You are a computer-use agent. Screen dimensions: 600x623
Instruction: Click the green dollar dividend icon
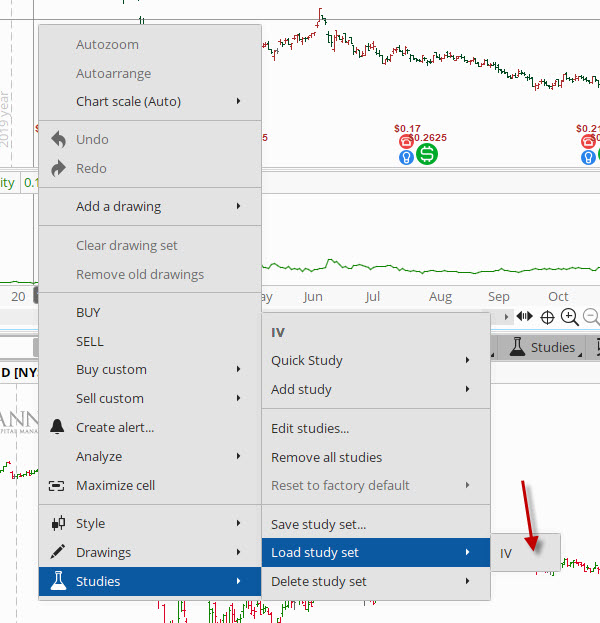click(427, 155)
